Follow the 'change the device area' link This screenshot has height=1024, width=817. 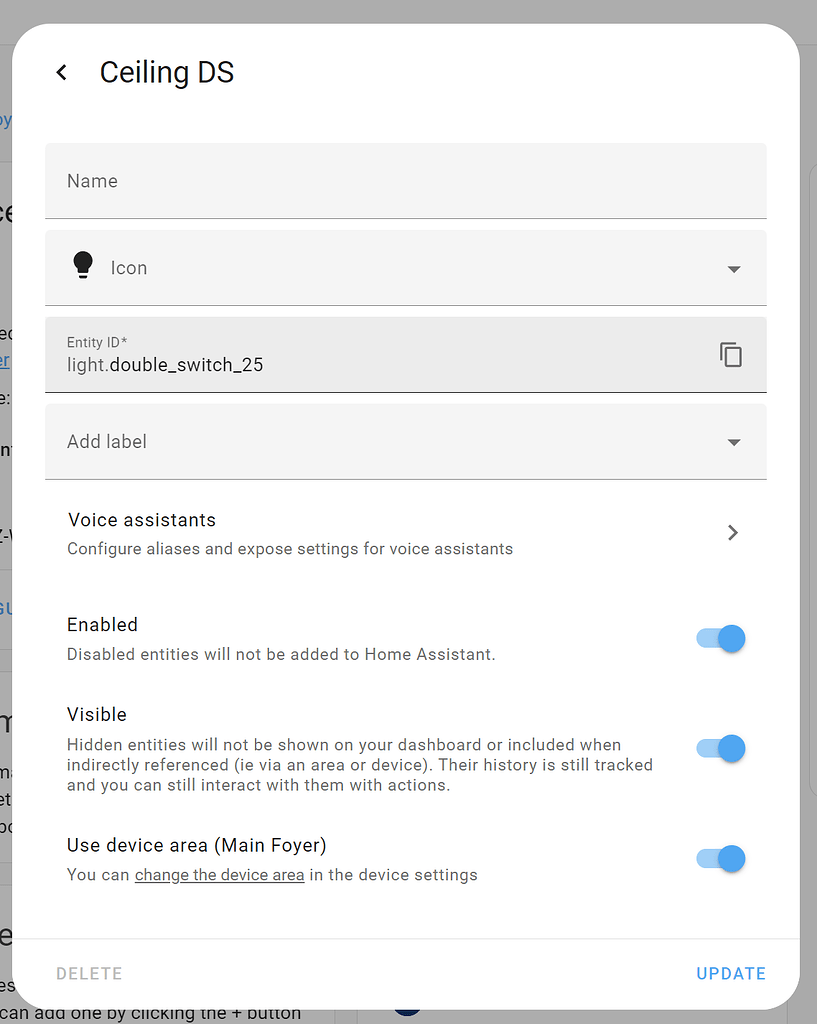219,875
